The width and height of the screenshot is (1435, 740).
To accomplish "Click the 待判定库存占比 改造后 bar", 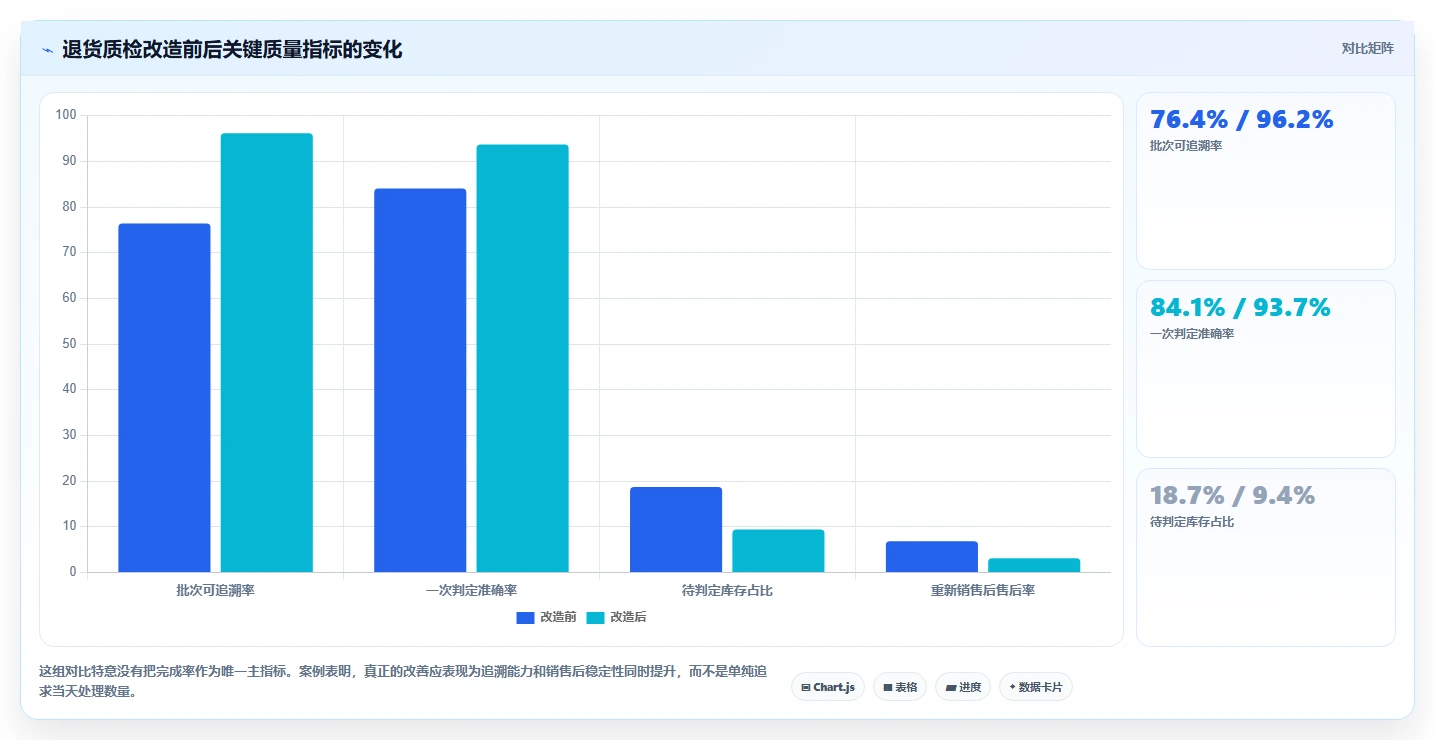I will tap(778, 551).
